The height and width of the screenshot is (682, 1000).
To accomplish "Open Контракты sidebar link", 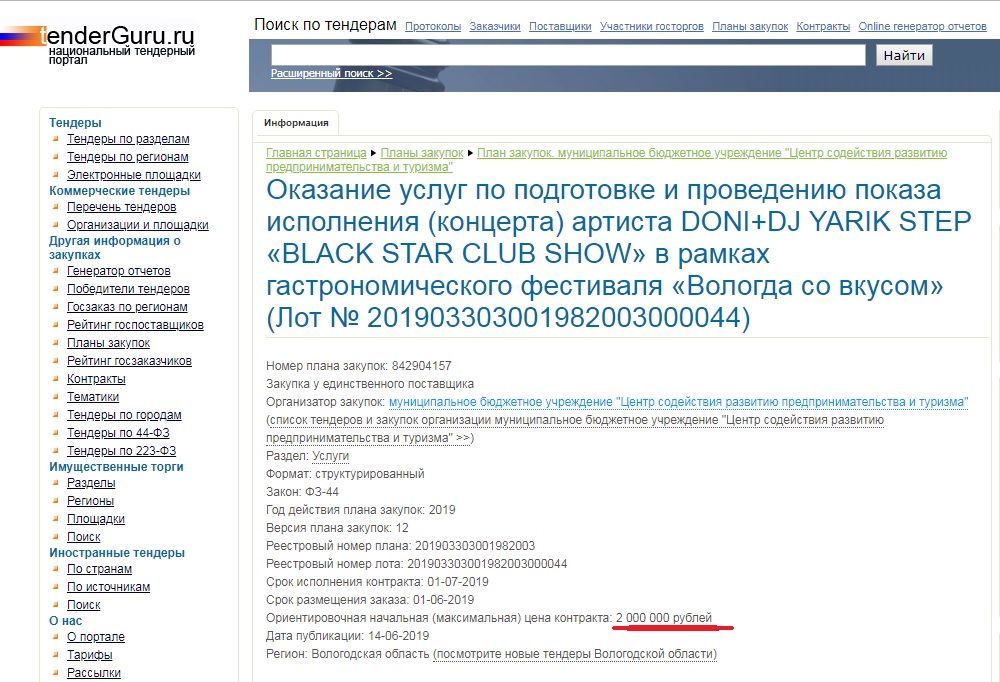I will [96, 378].
